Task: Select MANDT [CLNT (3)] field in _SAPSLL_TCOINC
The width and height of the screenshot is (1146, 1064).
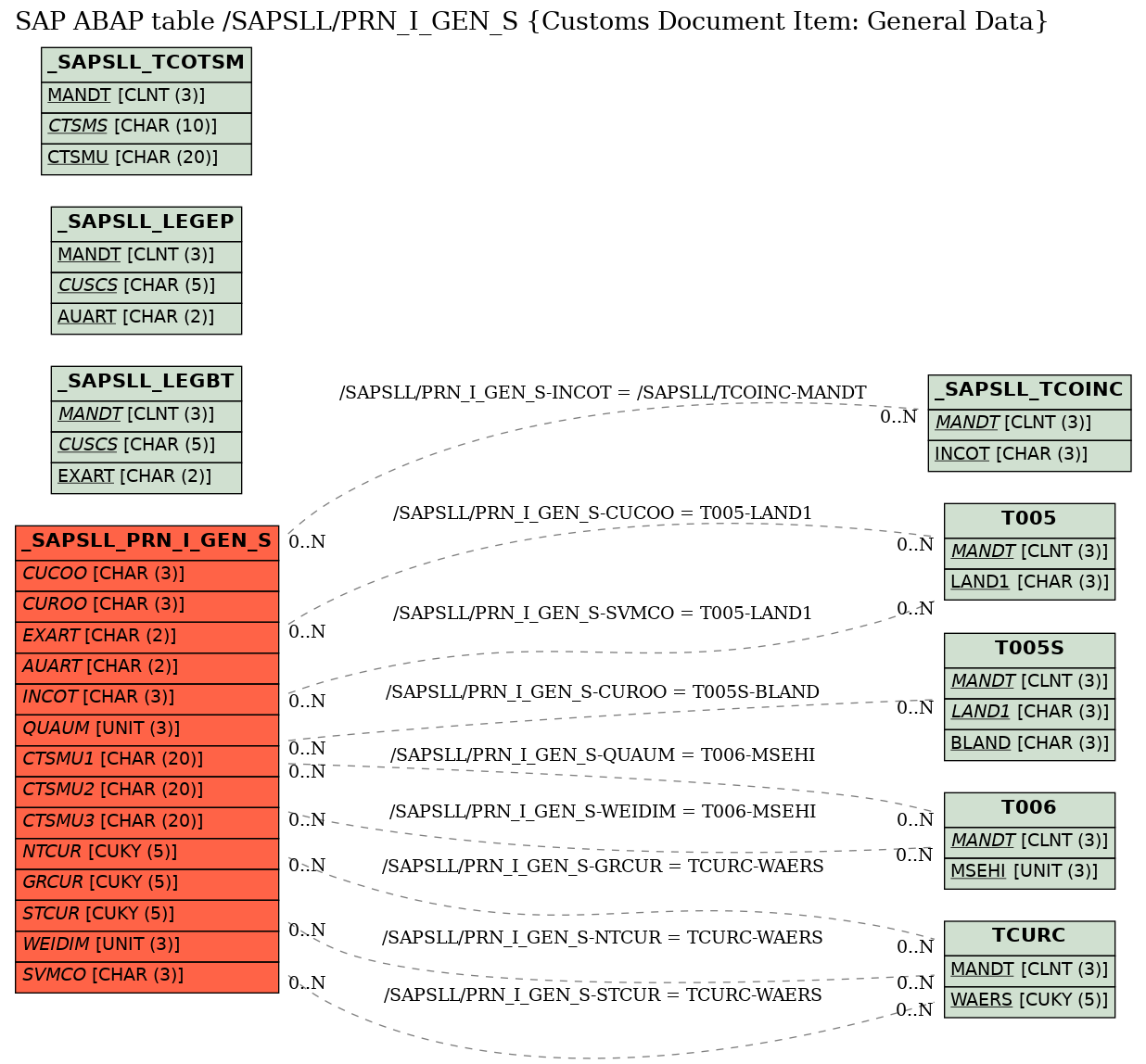Action: pyautogui.click(x=1029, y=424)
